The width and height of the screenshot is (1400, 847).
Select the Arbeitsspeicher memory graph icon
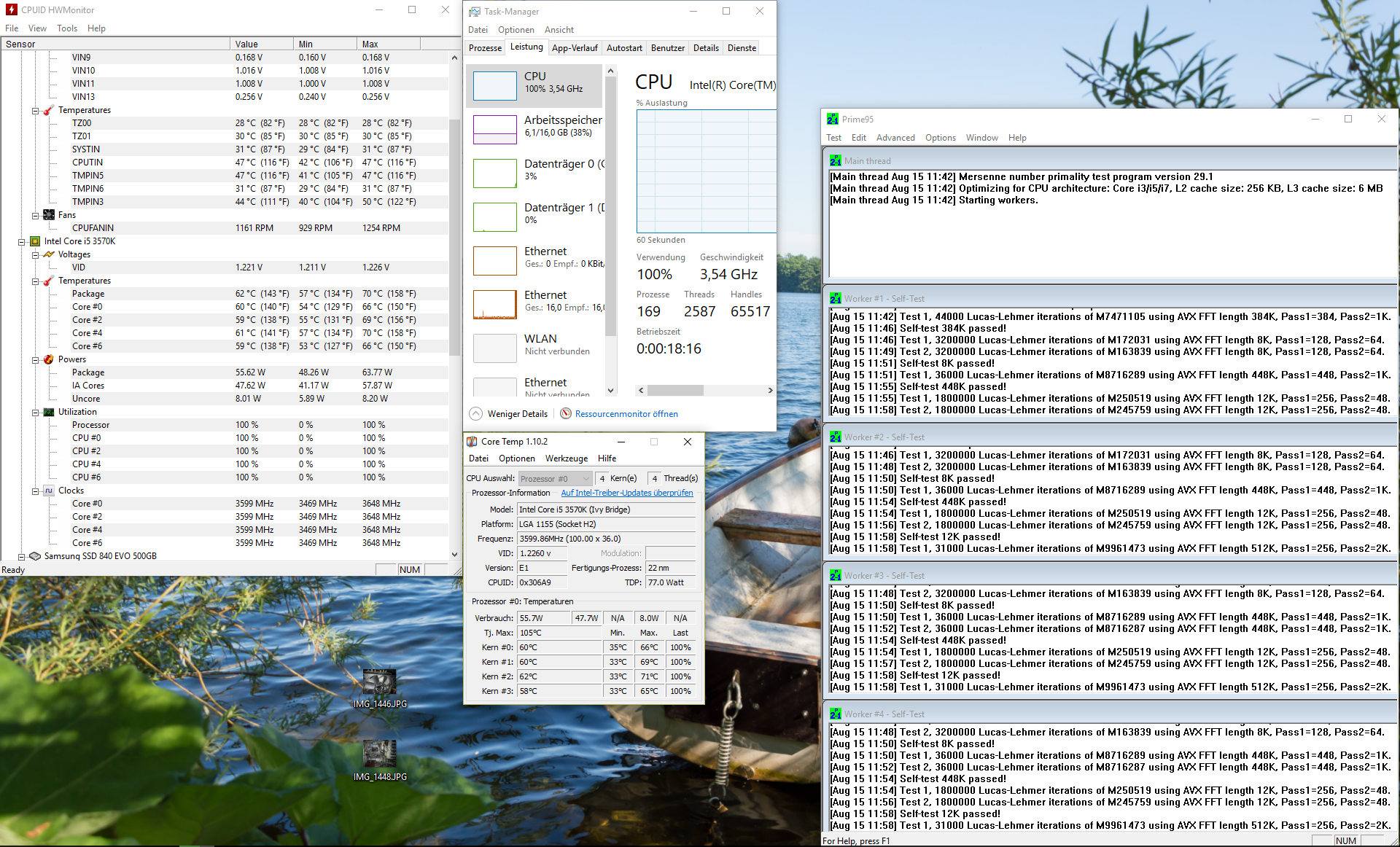point(494,129)
